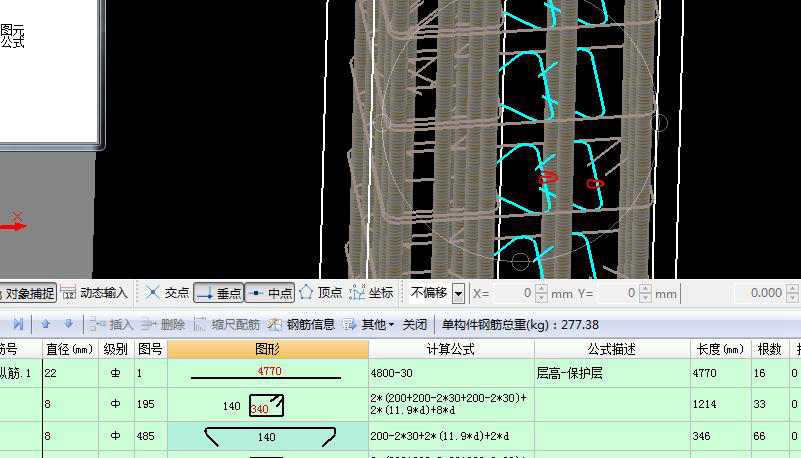The height and width of the screenshot is (458, 801).
Task: Enable 顶点 vertex snap
Action: (321, 293)
